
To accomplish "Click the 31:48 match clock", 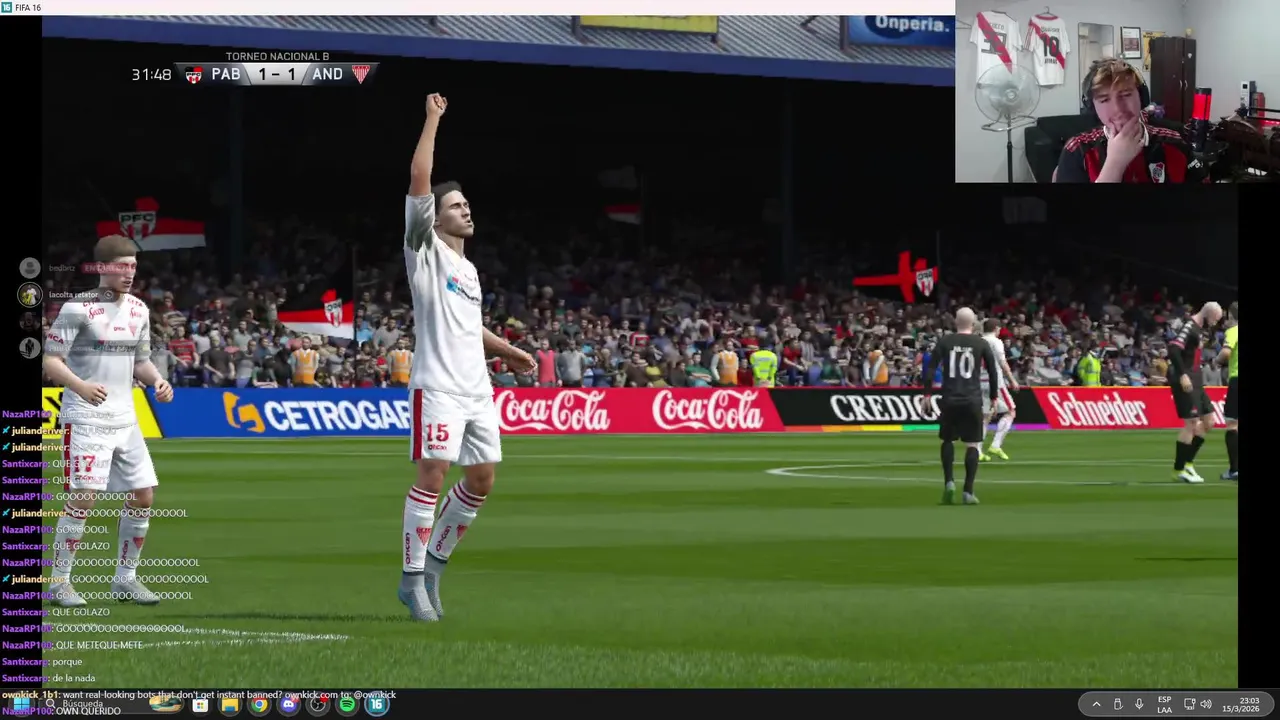I will (151, 74).
